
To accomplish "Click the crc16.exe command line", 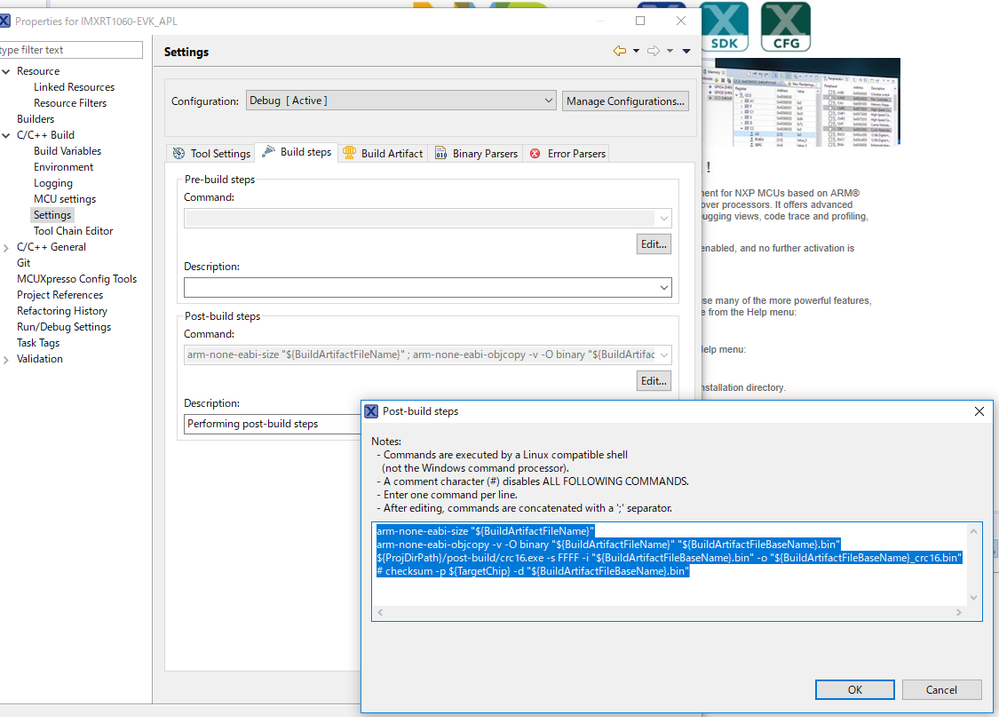I will coord(669,558).
